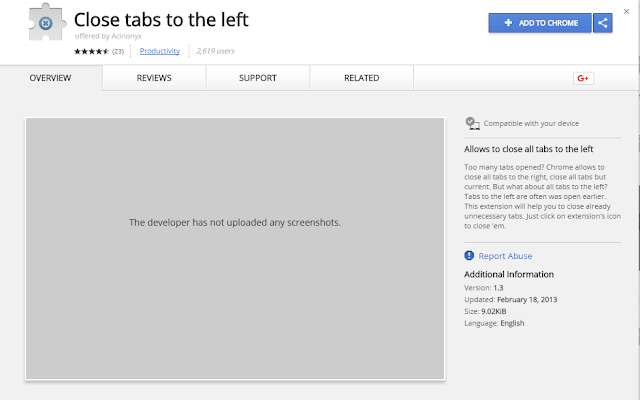Click the plus icon on Add to Chrome

pos(508,23)
